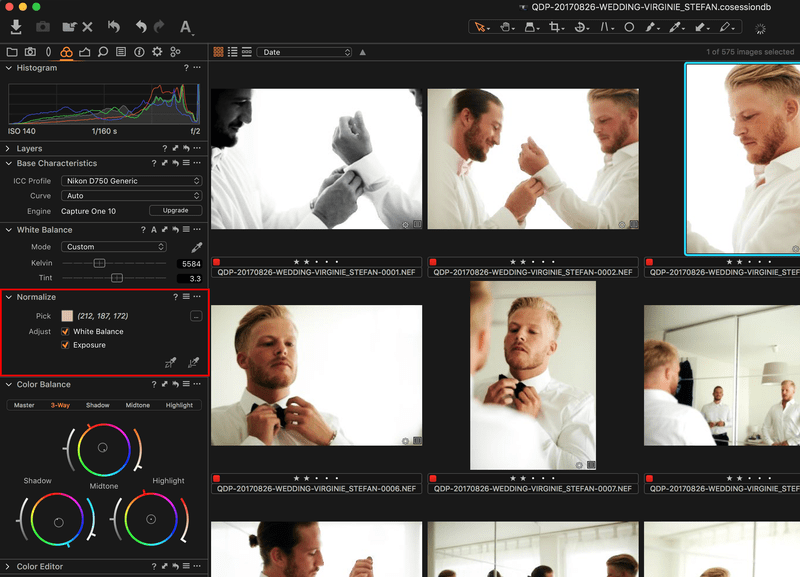Open the Library tool tab folder icon

[13, 51]
